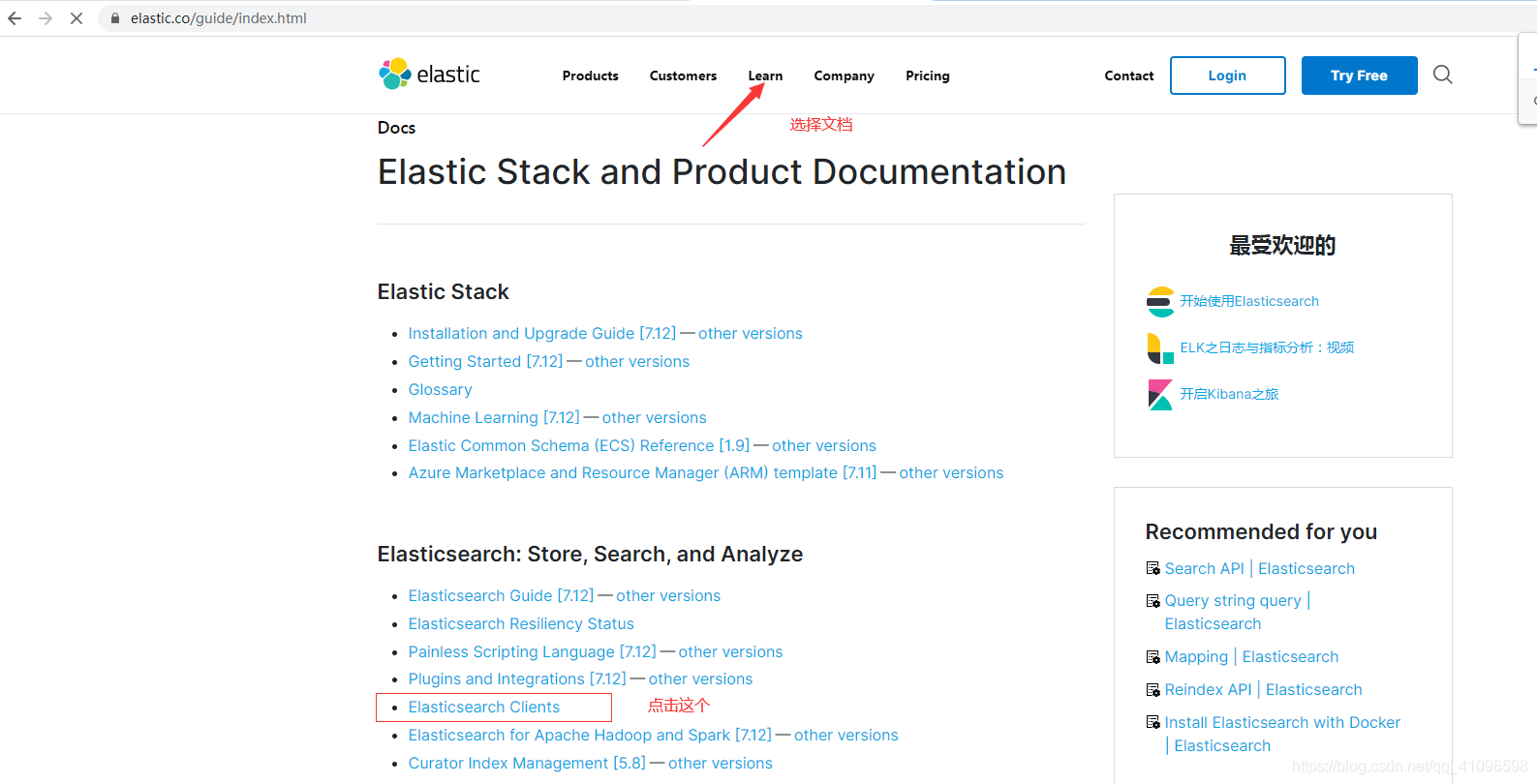Open the search magnifier icon
This screenshot has width=1537, height=784.
(x=1442, y=75)
